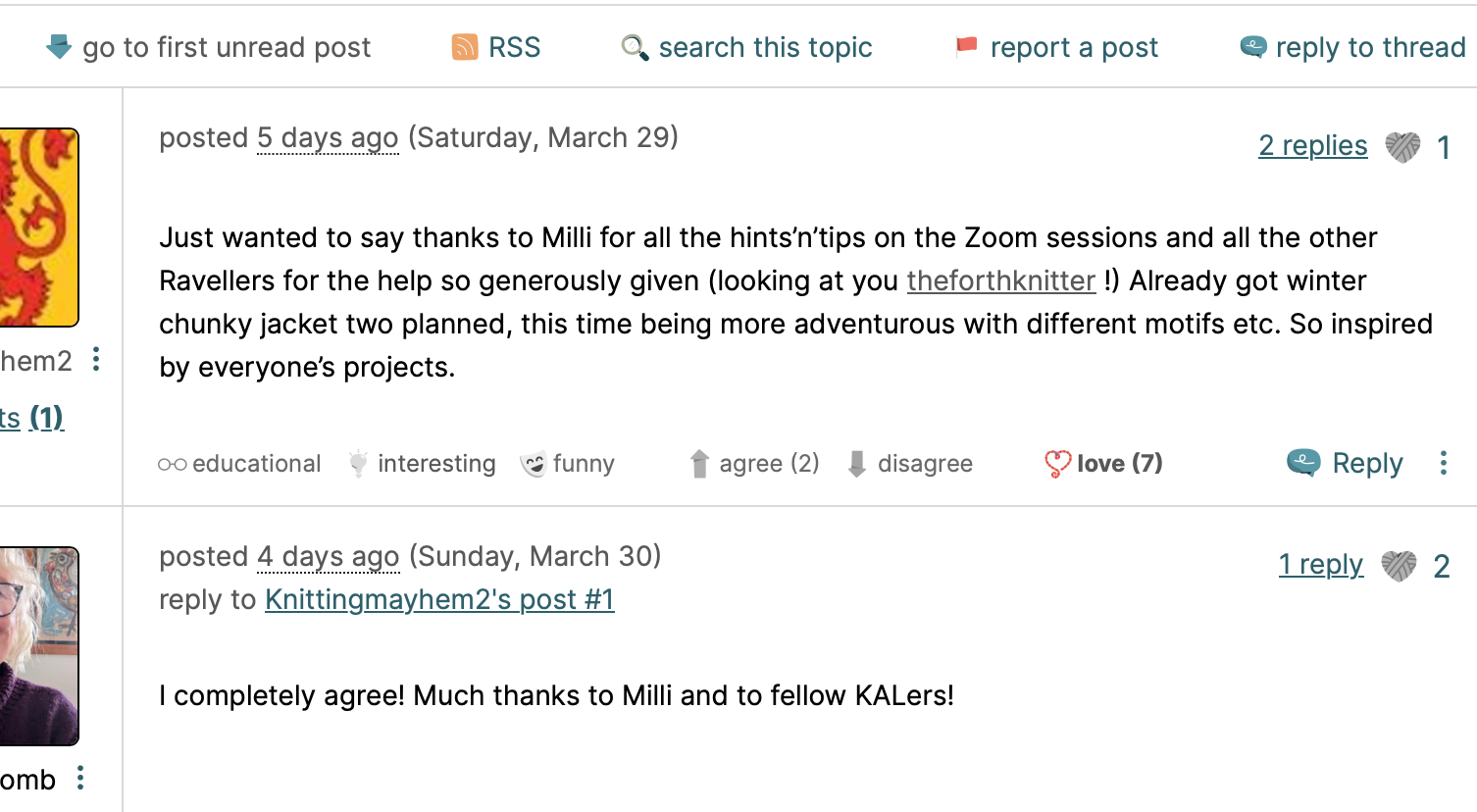Expand the 2 replies link
The image size is (1477, 812).
(x=1312, y=146)
